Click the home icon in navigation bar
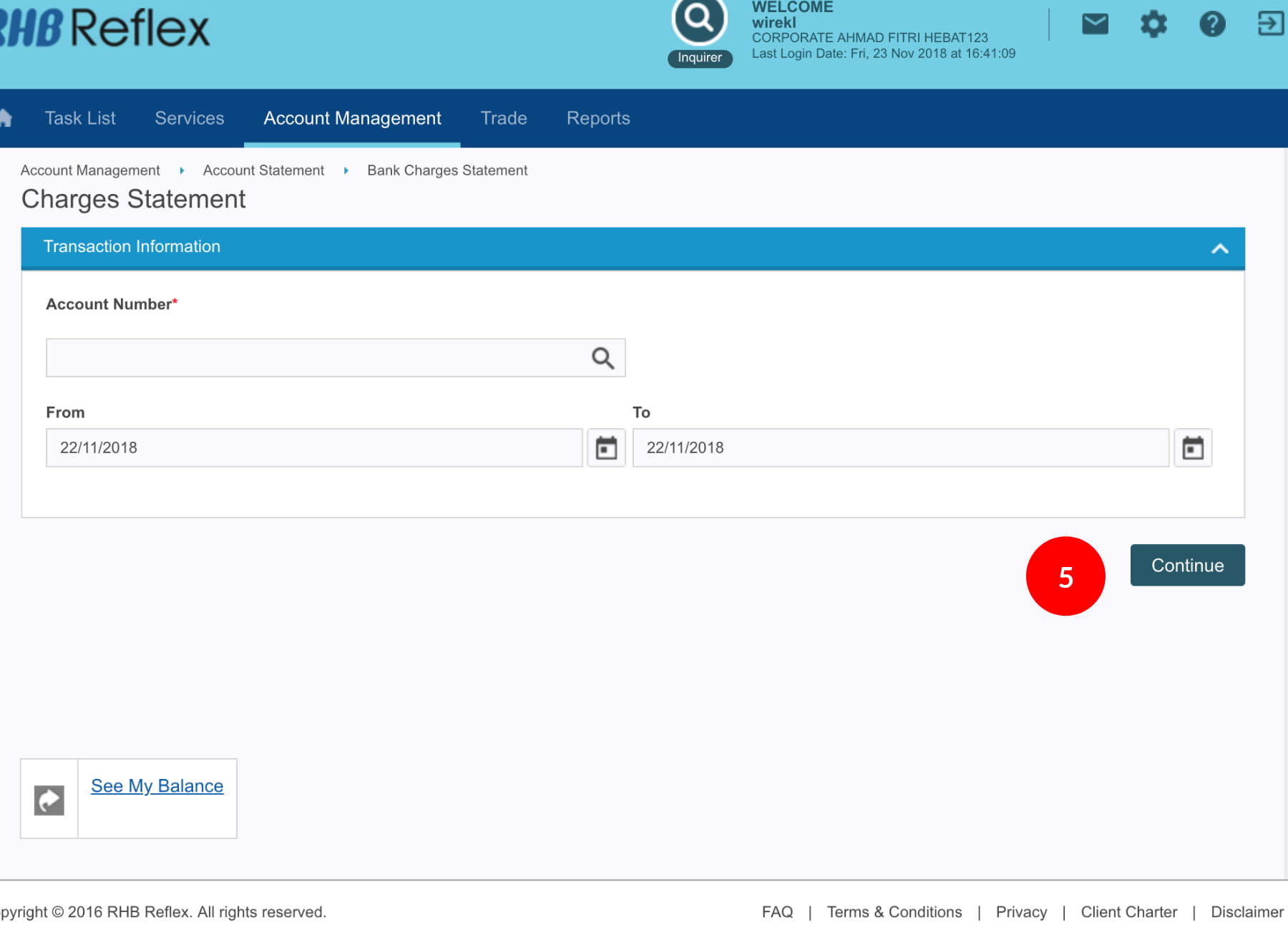The width and height of the screenshot is (1288, 945). 6,118
